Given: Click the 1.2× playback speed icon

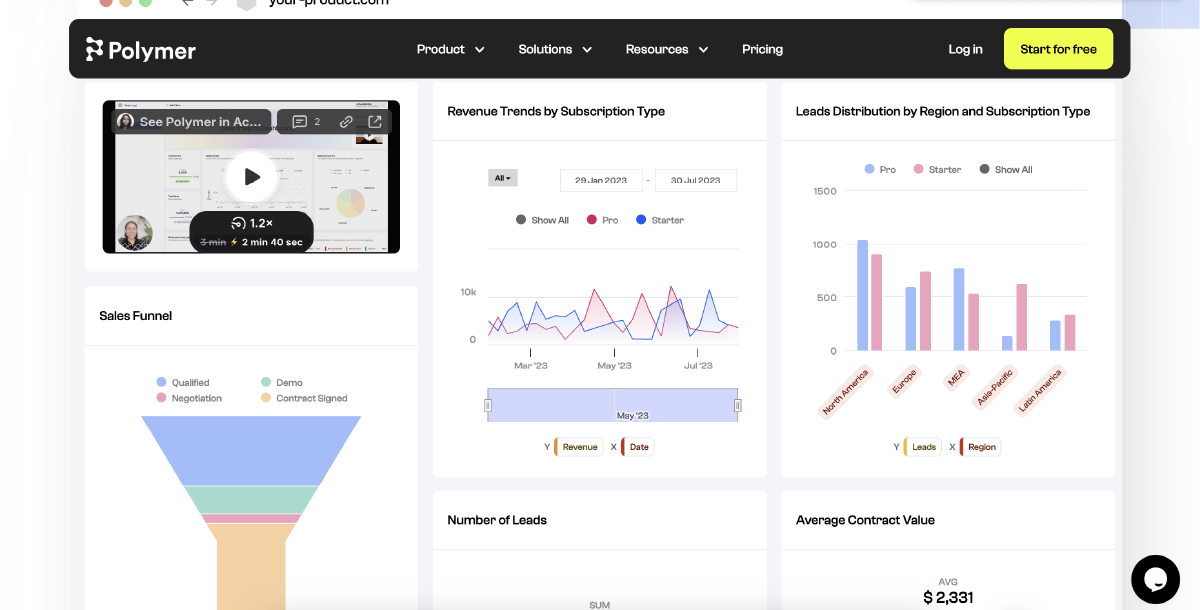Looking at the screenshot, I should (239, 223).
